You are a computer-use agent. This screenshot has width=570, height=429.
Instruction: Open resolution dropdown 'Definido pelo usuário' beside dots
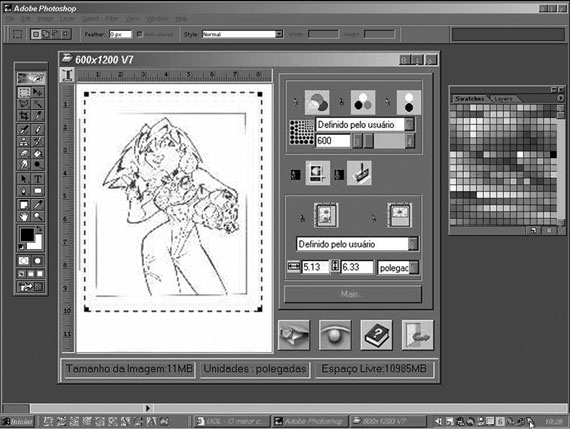click(x=365, y=125)
